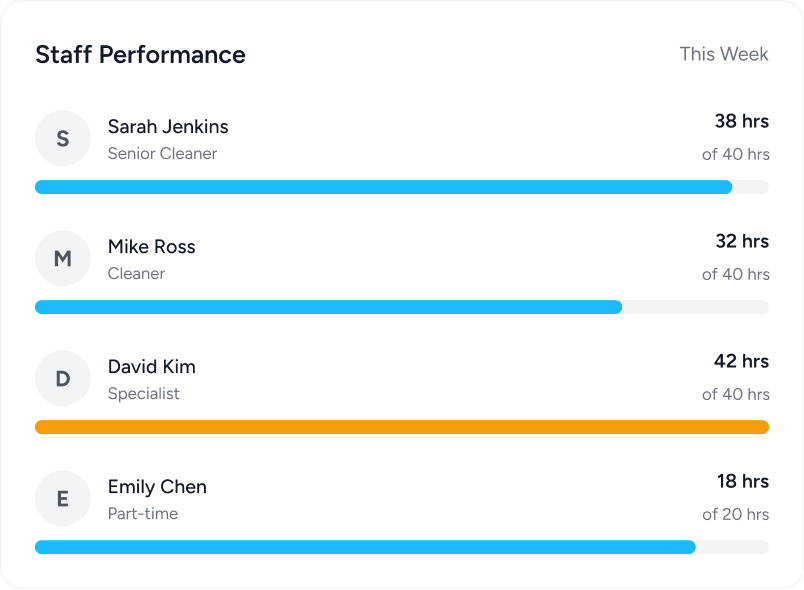Select the David Kim name
This screenshot has width=804, height=590.
[x=152, y=366]
